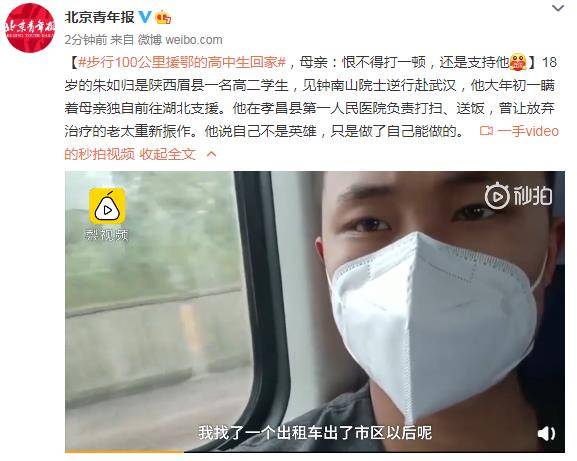This screenshot has width=577, height=461.
Task: Click the 梨视频 pear logo watermark
Action: tap(107, 206)
